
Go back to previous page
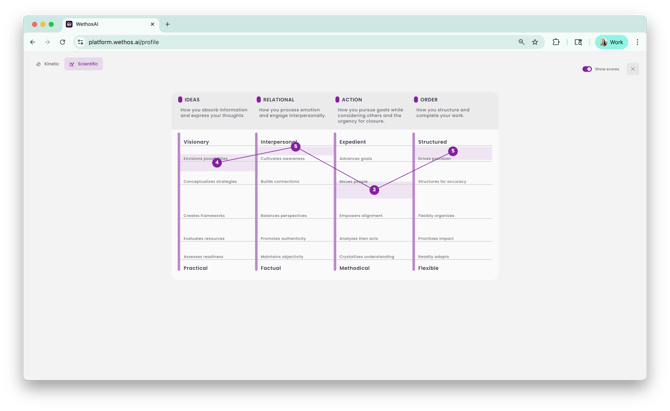tap(32, 42)
